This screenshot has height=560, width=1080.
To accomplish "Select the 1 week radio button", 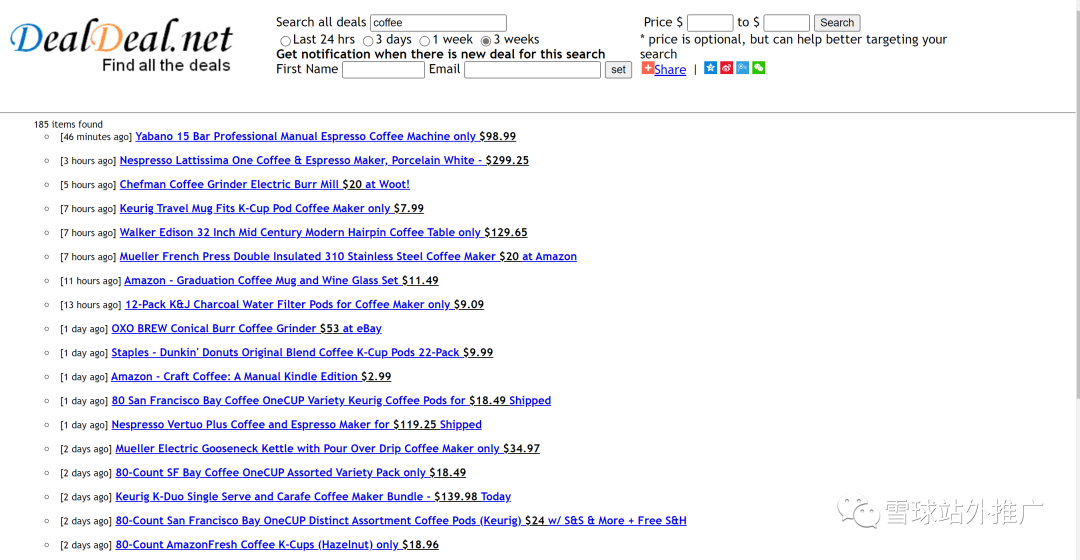I will tap(425, 41).
